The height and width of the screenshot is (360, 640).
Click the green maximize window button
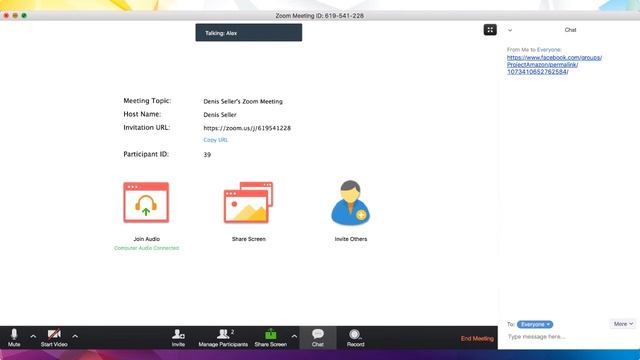24,16
